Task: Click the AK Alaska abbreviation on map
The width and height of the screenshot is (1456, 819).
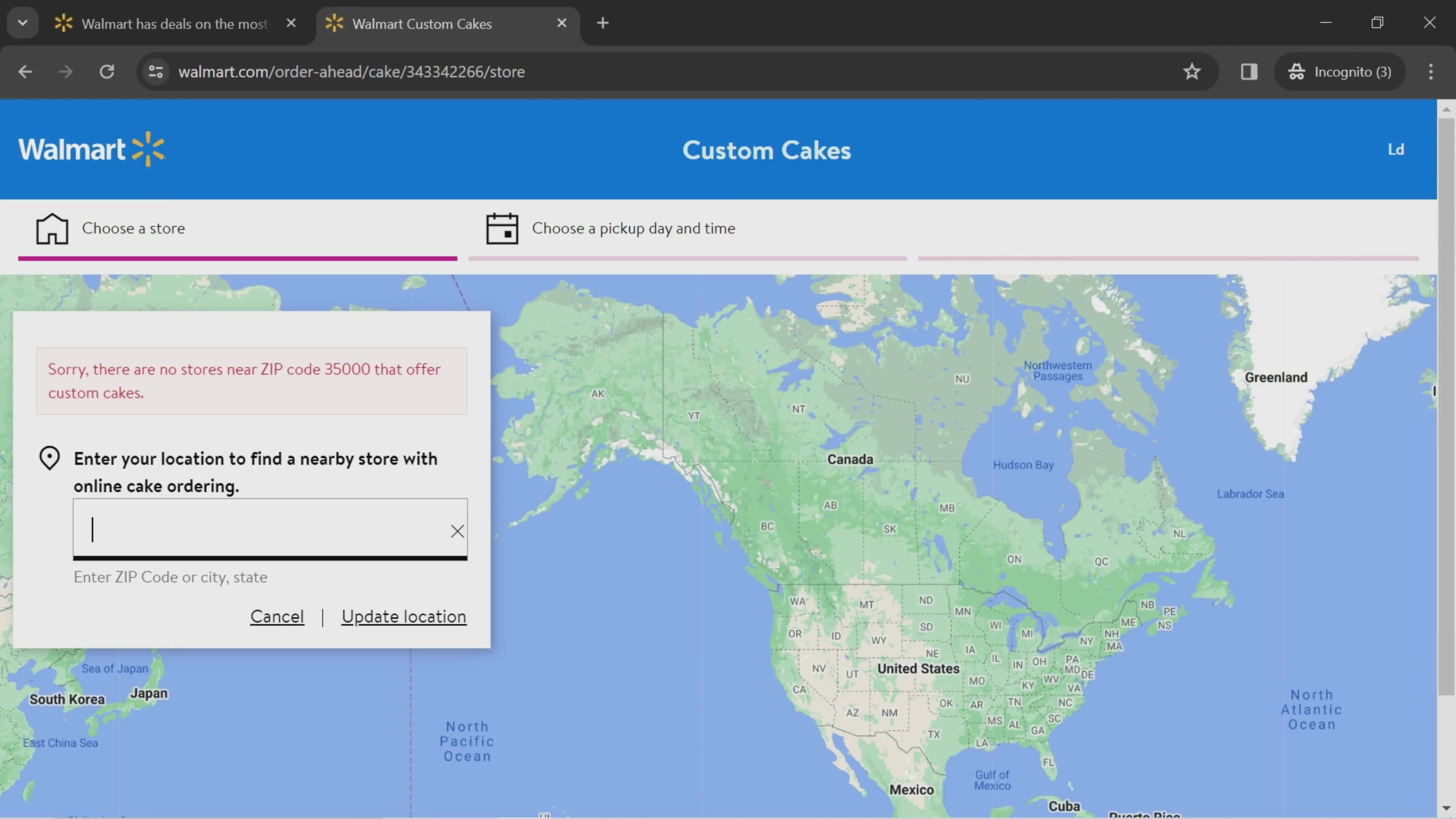Action: tap(598, 394)
